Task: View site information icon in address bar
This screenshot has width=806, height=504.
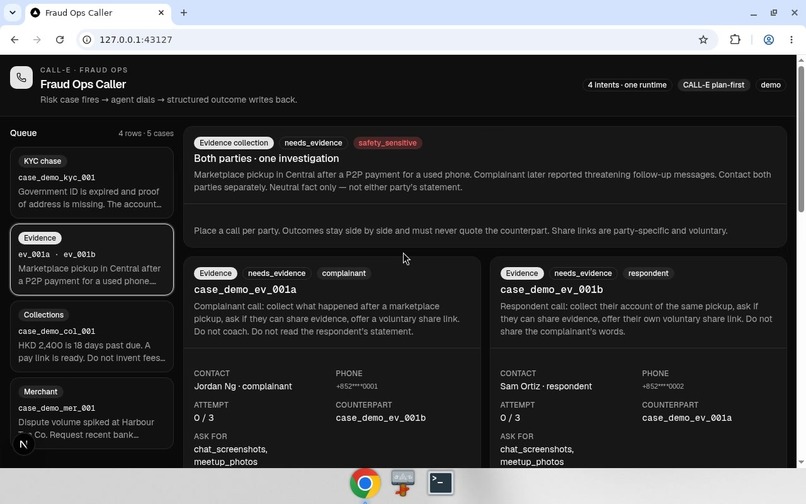Action: 87,40
